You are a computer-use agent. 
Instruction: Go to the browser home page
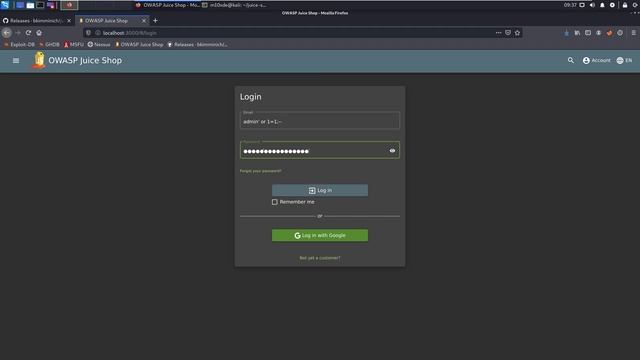(39, 33)
